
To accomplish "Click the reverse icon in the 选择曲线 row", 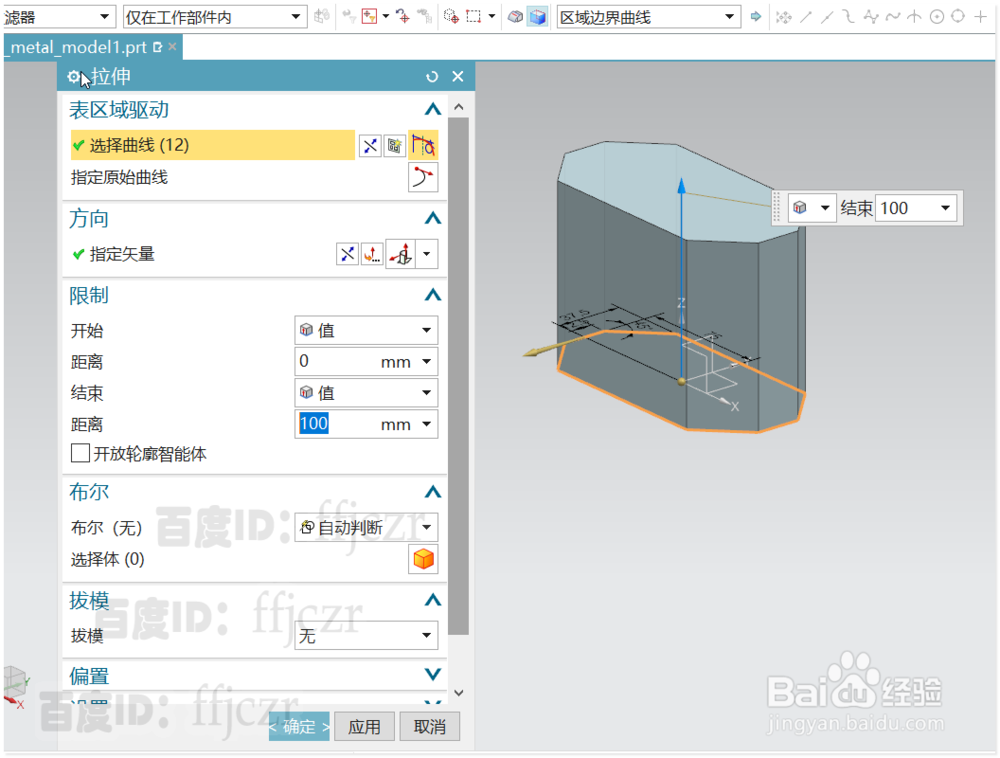I will pos(370,146).
